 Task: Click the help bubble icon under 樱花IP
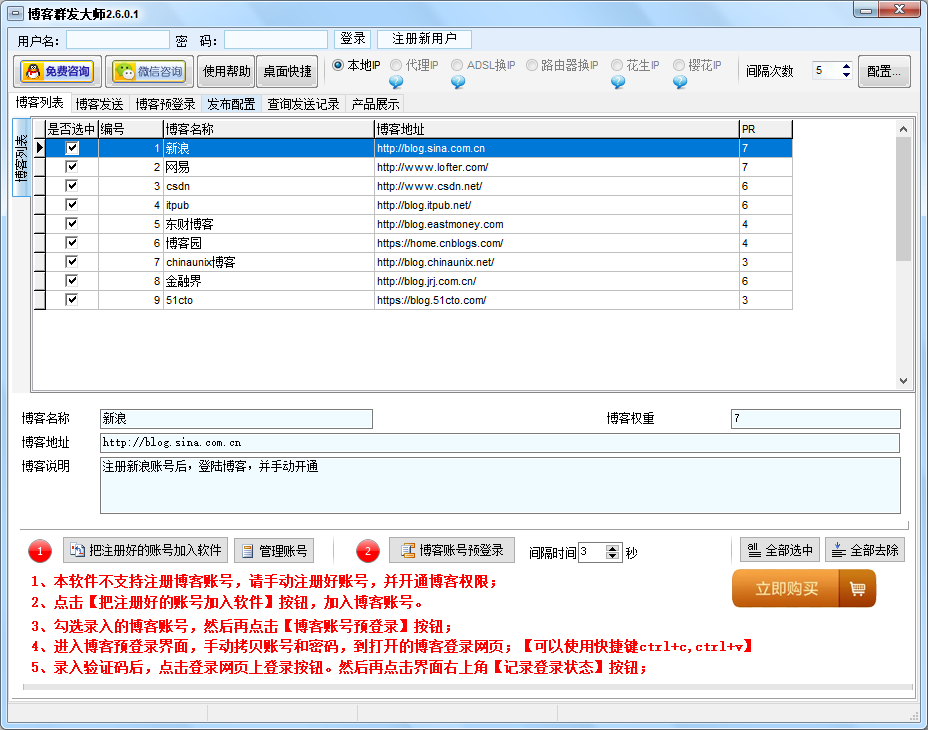coord(680,83)
